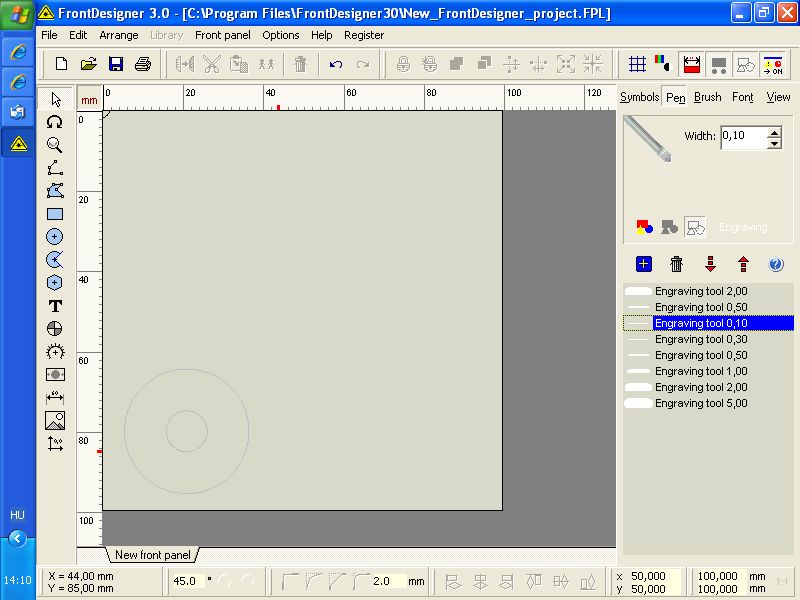The width and height of the screenshot is (800, 600).
Task: Increase pen width with up arrow
Action: pos(774,131)
